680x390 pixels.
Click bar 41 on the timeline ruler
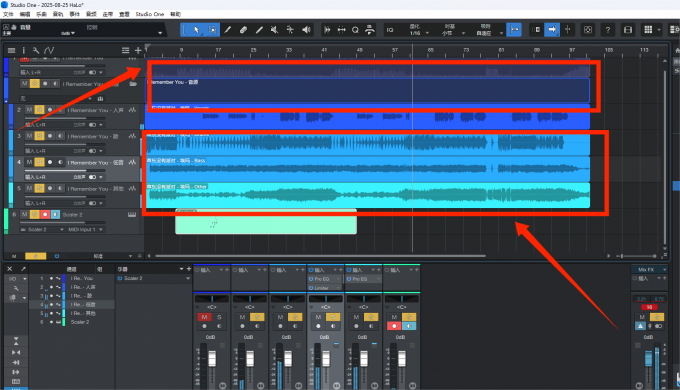coord(324,50)
